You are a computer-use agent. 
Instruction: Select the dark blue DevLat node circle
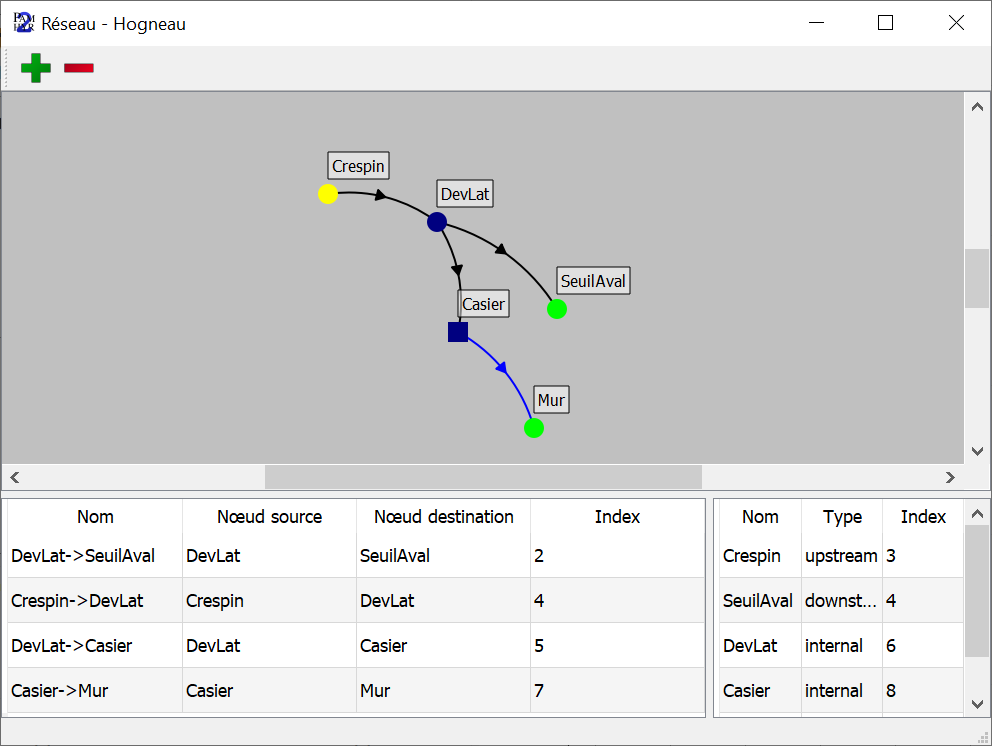coord(437,222)
